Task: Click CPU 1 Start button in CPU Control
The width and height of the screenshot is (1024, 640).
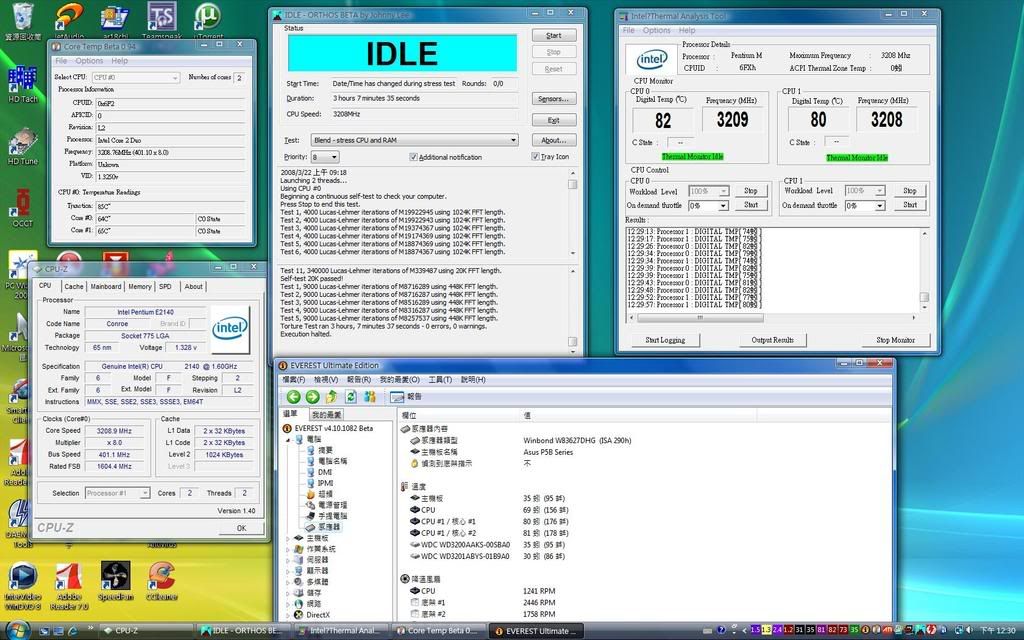Action: tap(910, 205)
